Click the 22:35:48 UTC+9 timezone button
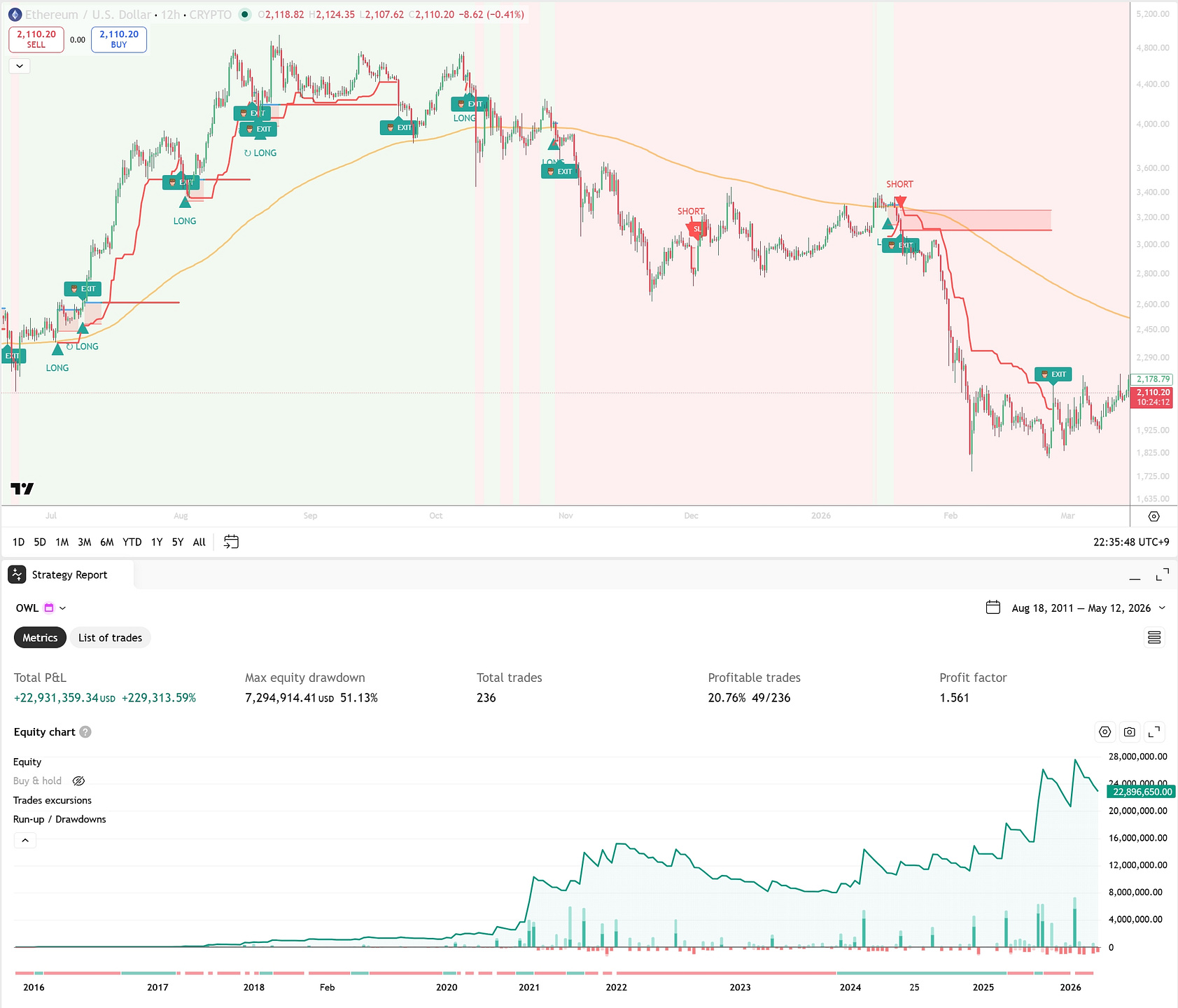Screen dimensions: 1178x1008 pyautogui.click(x=1131, y=542)
